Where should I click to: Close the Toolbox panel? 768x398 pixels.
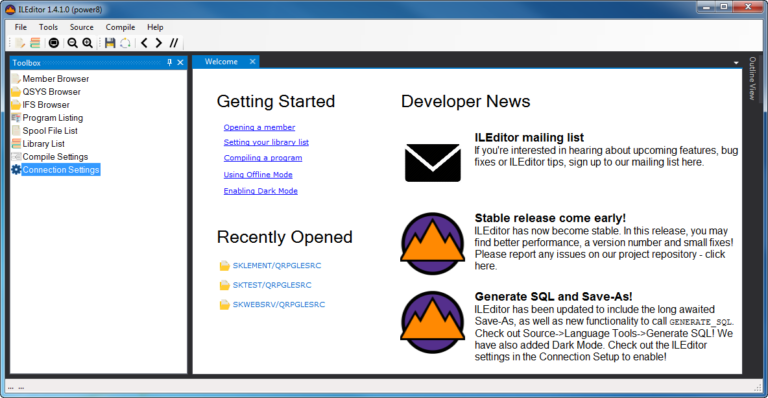[180, 63]
